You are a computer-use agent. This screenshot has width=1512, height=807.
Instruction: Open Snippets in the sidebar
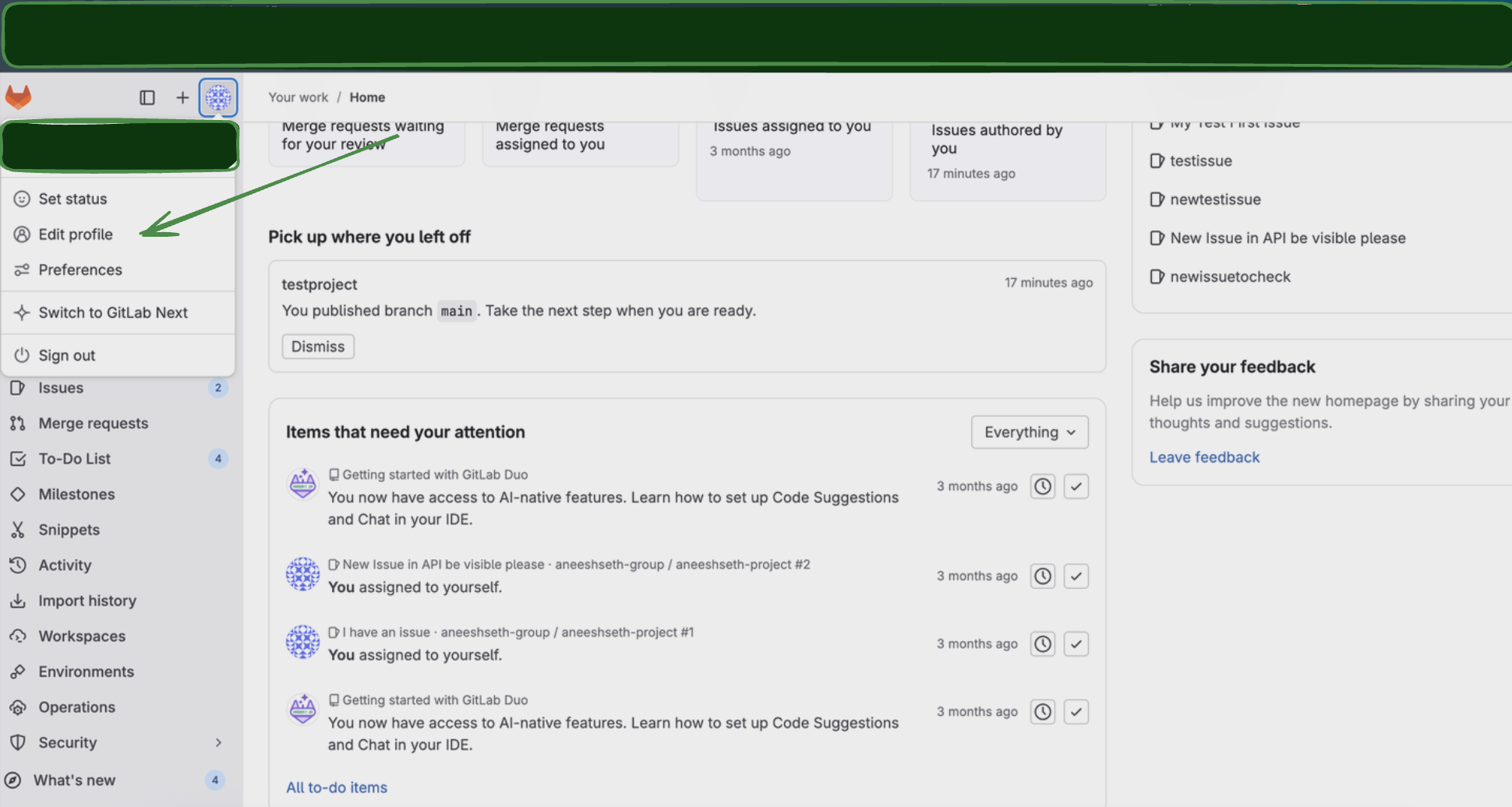click(69, 530)
